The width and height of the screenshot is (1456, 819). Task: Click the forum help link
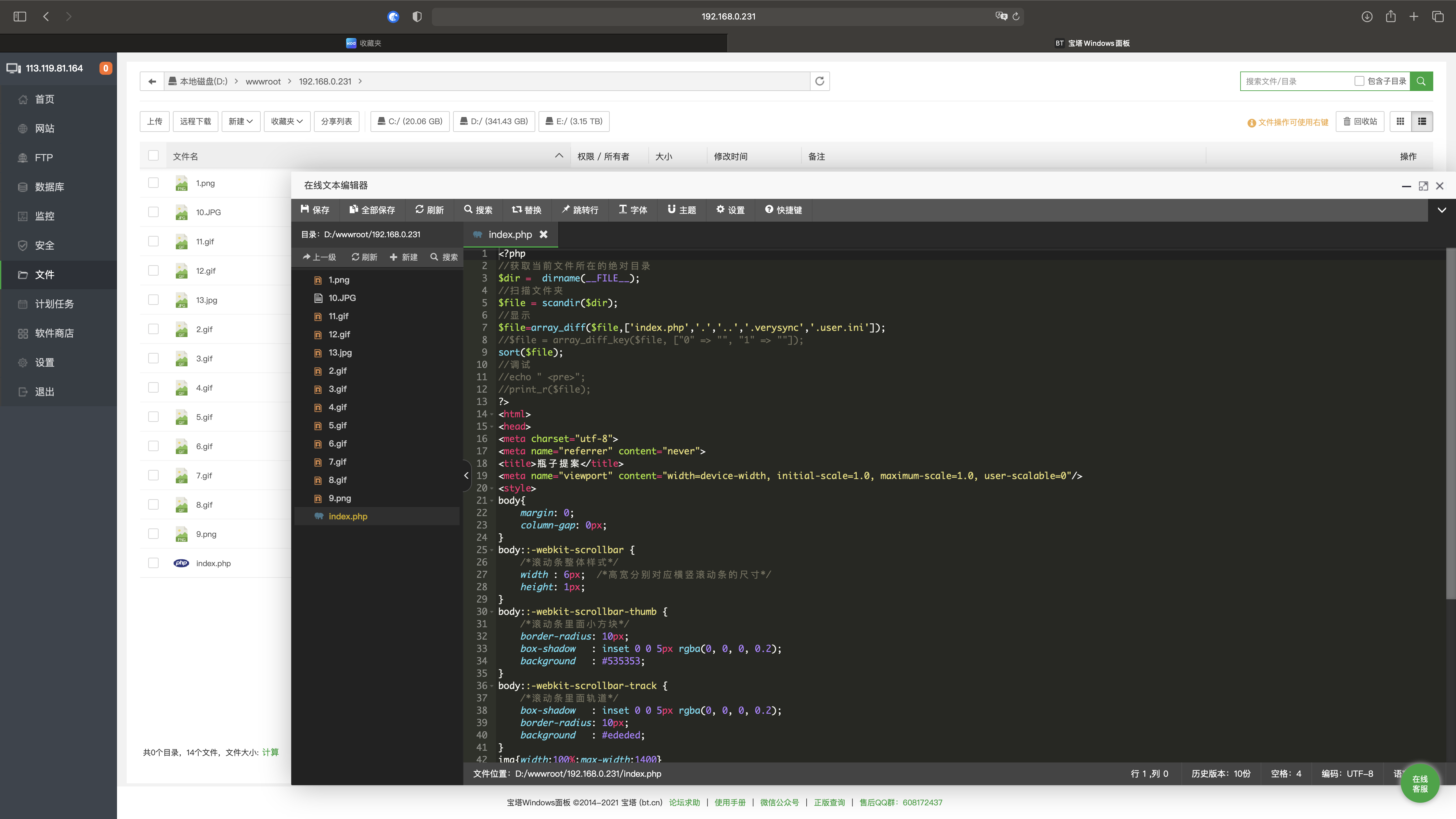(684, 803)
